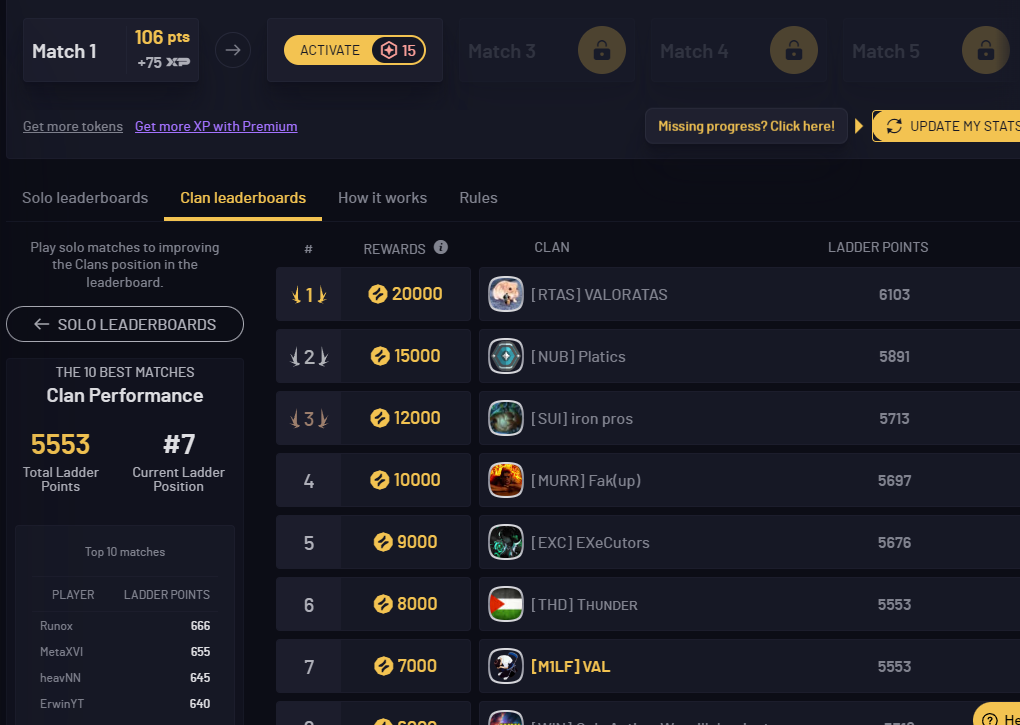Open Get more XP with Premium link
Image resolution: width=1020 pixels, height=725 pixels.
coord(216,126)
